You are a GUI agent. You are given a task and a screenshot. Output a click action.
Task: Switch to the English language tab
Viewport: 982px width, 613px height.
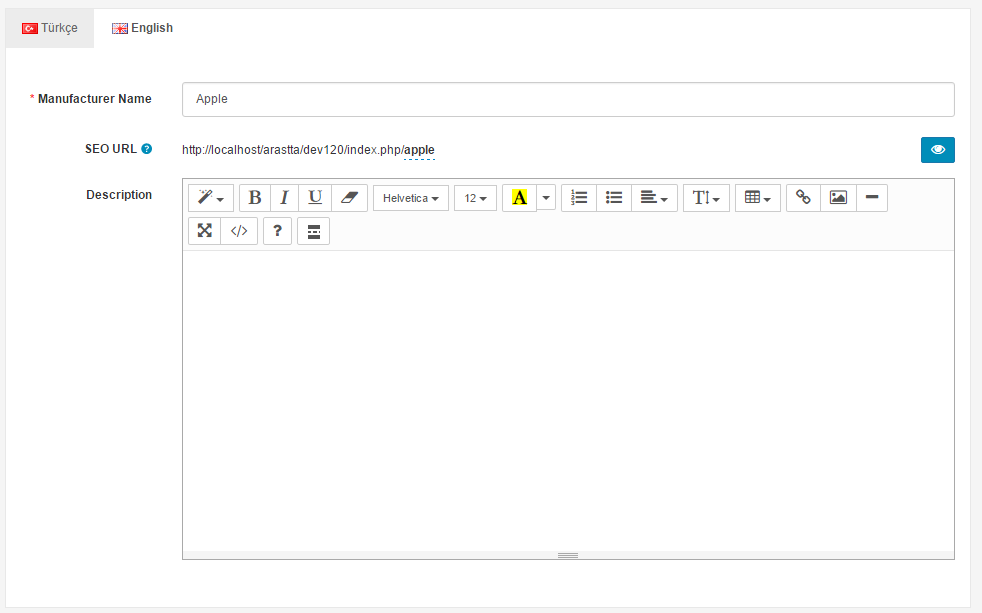click(143, 28)
